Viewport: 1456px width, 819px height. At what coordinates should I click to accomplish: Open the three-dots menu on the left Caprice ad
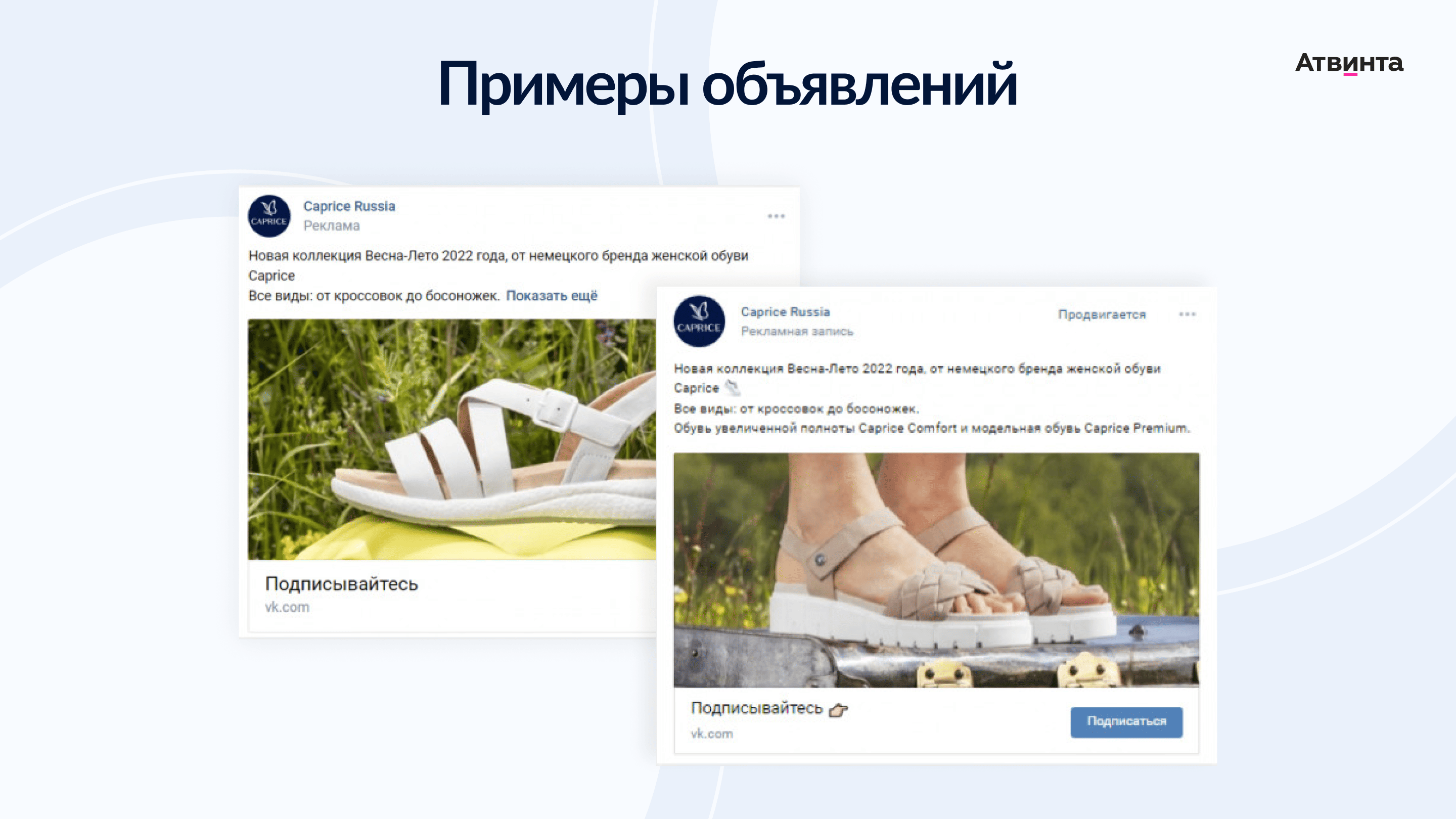(776, 216)
